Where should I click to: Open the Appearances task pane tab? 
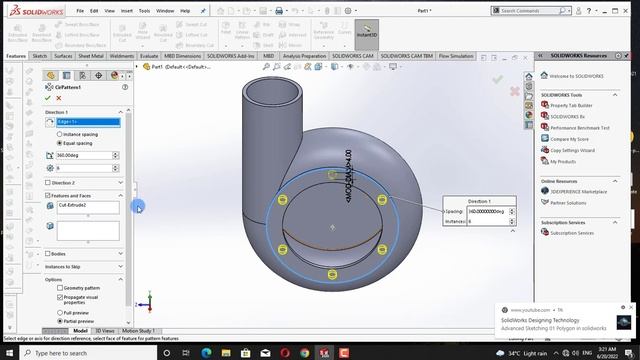tap(529, 115)
